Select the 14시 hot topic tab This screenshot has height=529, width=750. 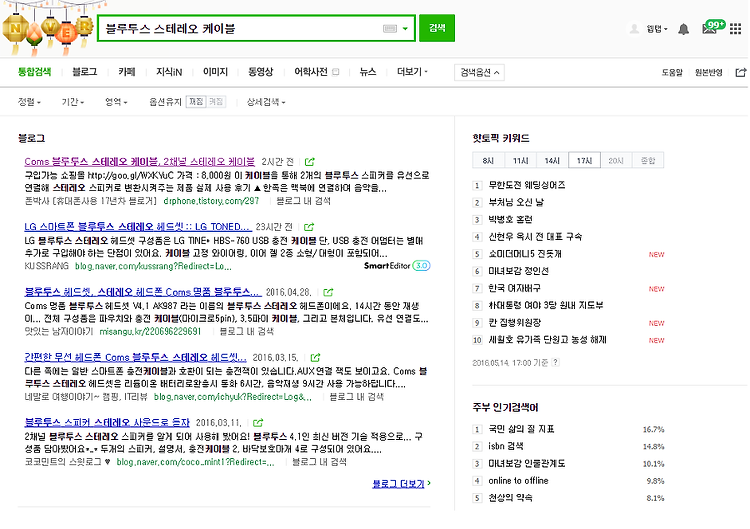pyautogui.click(x=552, y=160)
